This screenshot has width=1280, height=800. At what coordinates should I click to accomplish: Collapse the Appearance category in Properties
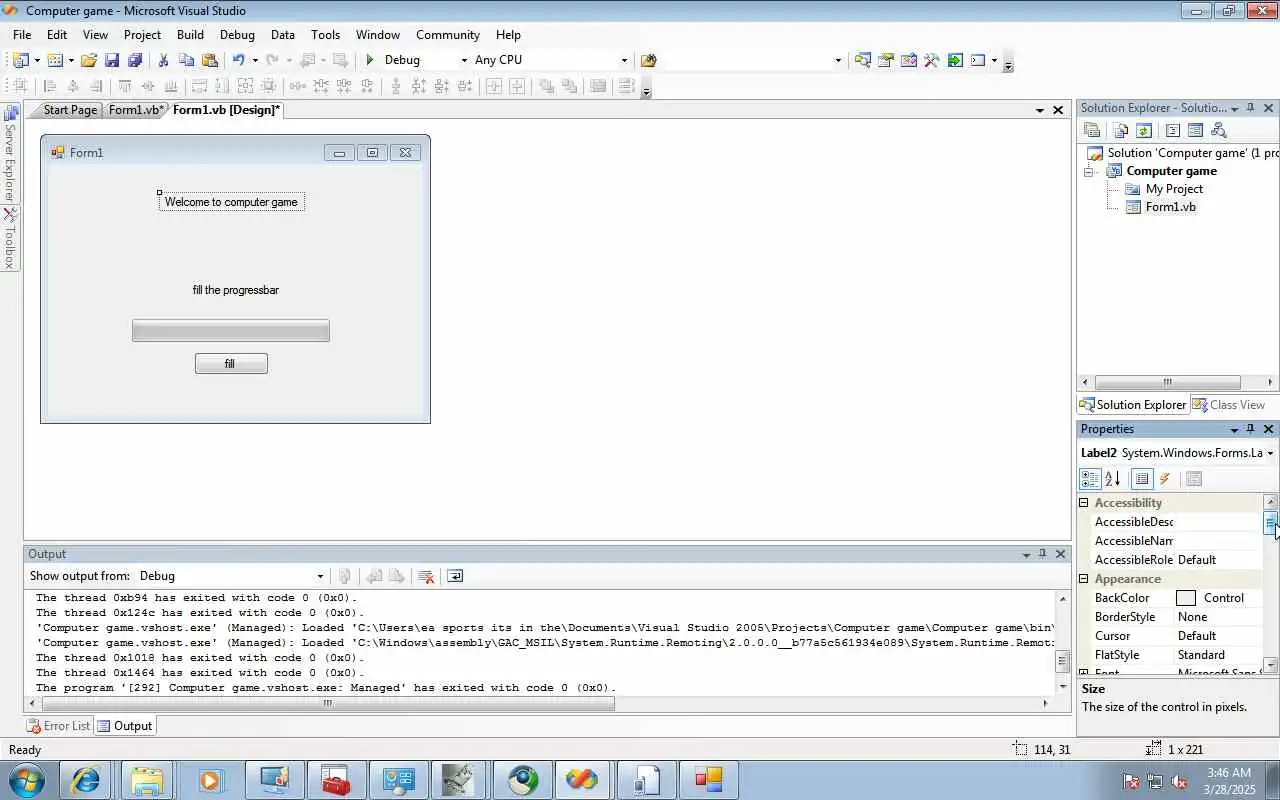click(1084, 579)
